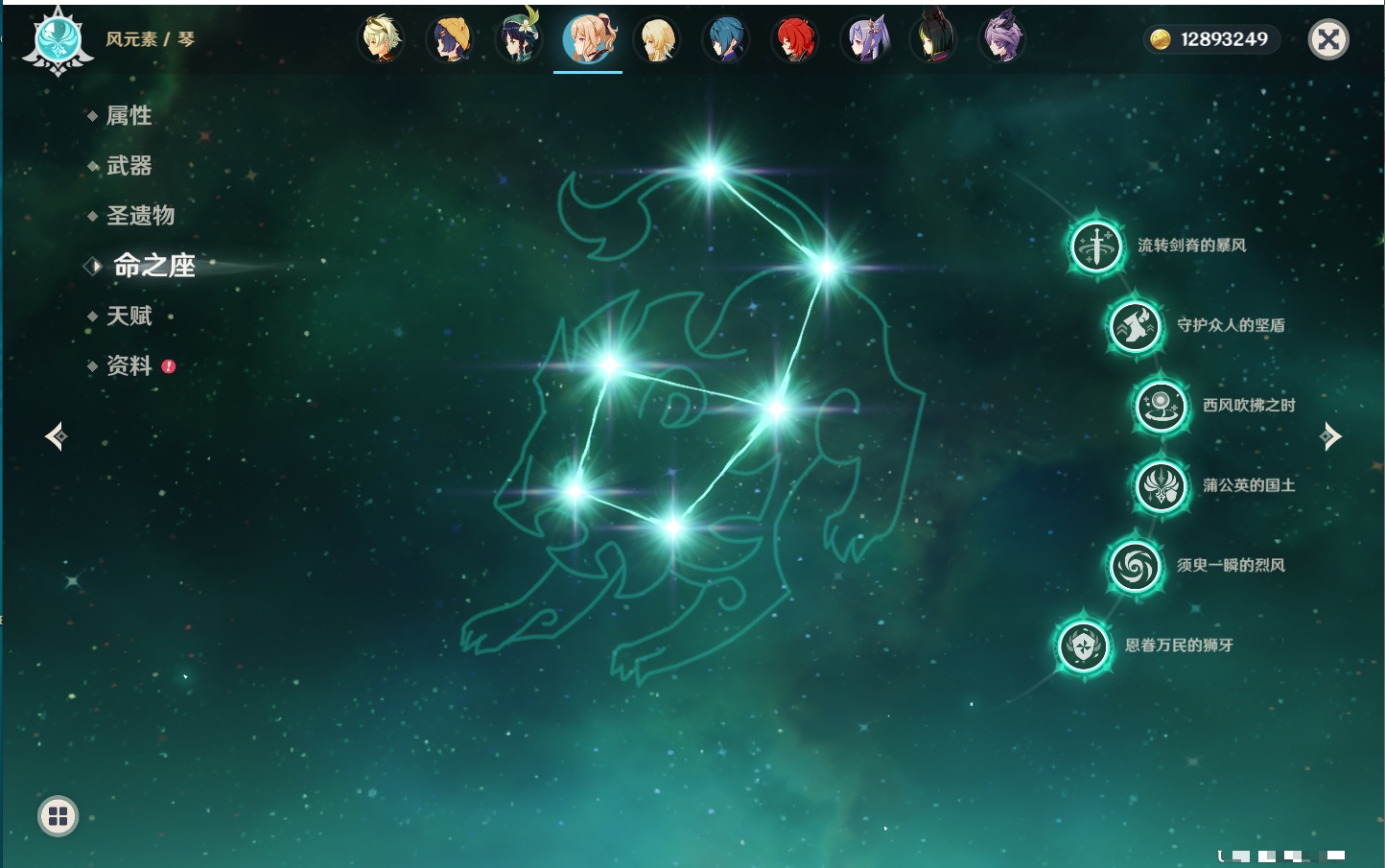Click the Mora coin balance 12893249
Image resolution: width=1385 pixels, height=868 pixels.
(x=1212, y=39)
